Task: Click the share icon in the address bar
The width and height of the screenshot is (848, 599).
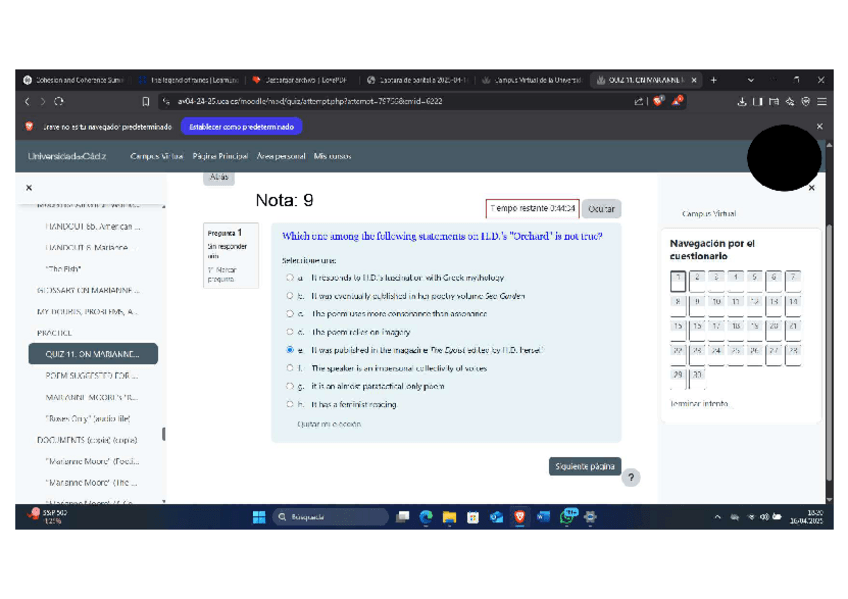Action: click(638, 101)
